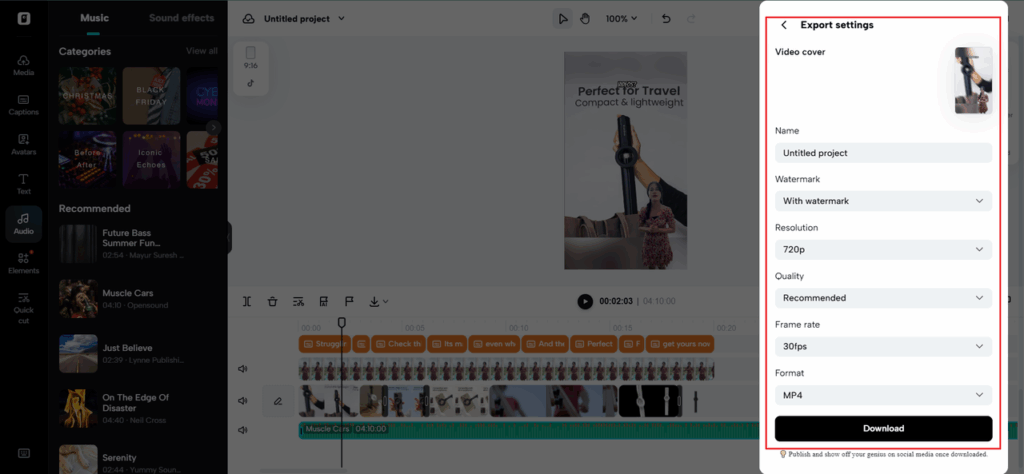This screenshot has width=1024, height=474.
Task: Open the Black Friday music category
Action: click(152, 96)
